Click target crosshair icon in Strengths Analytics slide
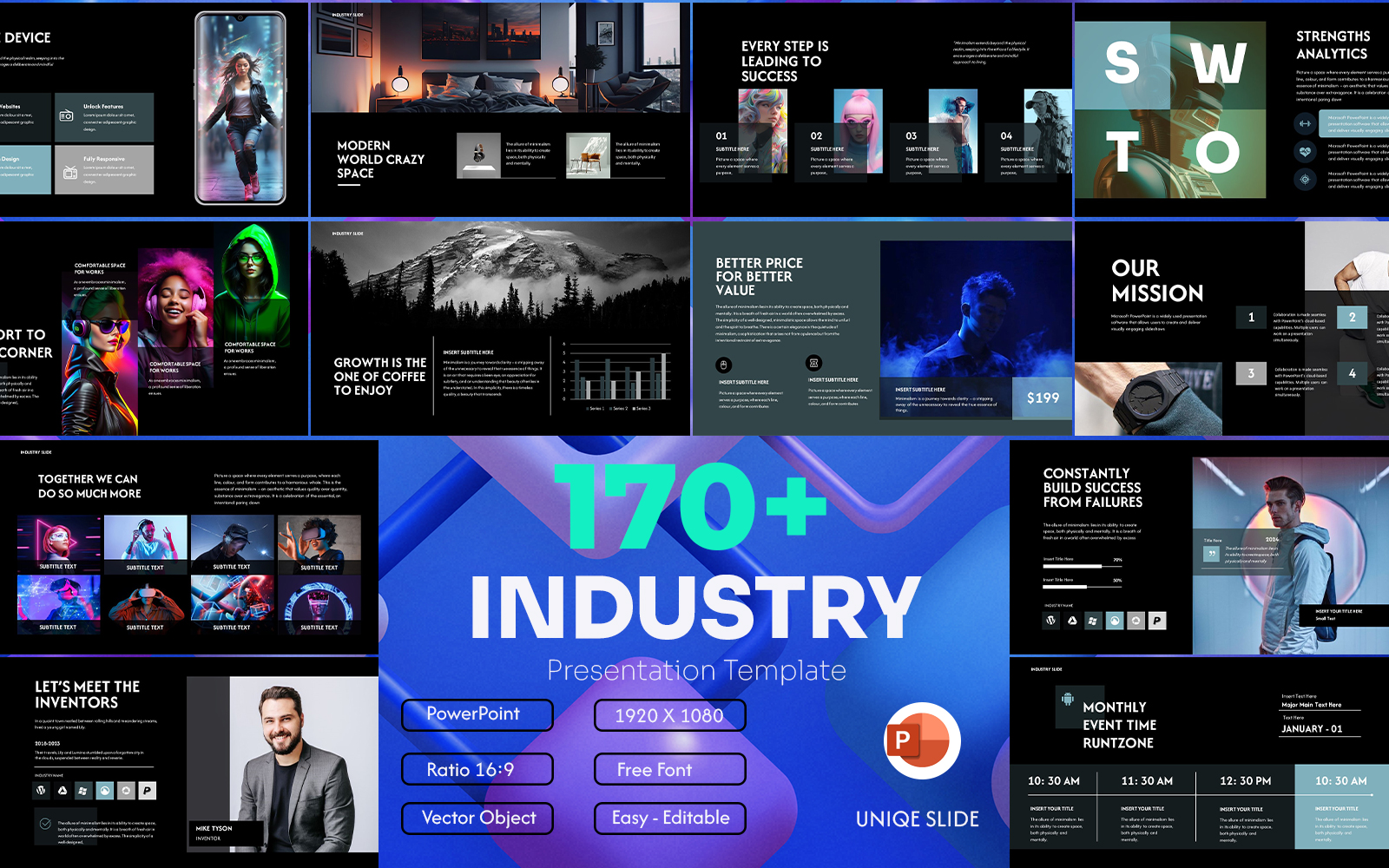This screenshot has width=1389, height=868. tap(1305, 180)
